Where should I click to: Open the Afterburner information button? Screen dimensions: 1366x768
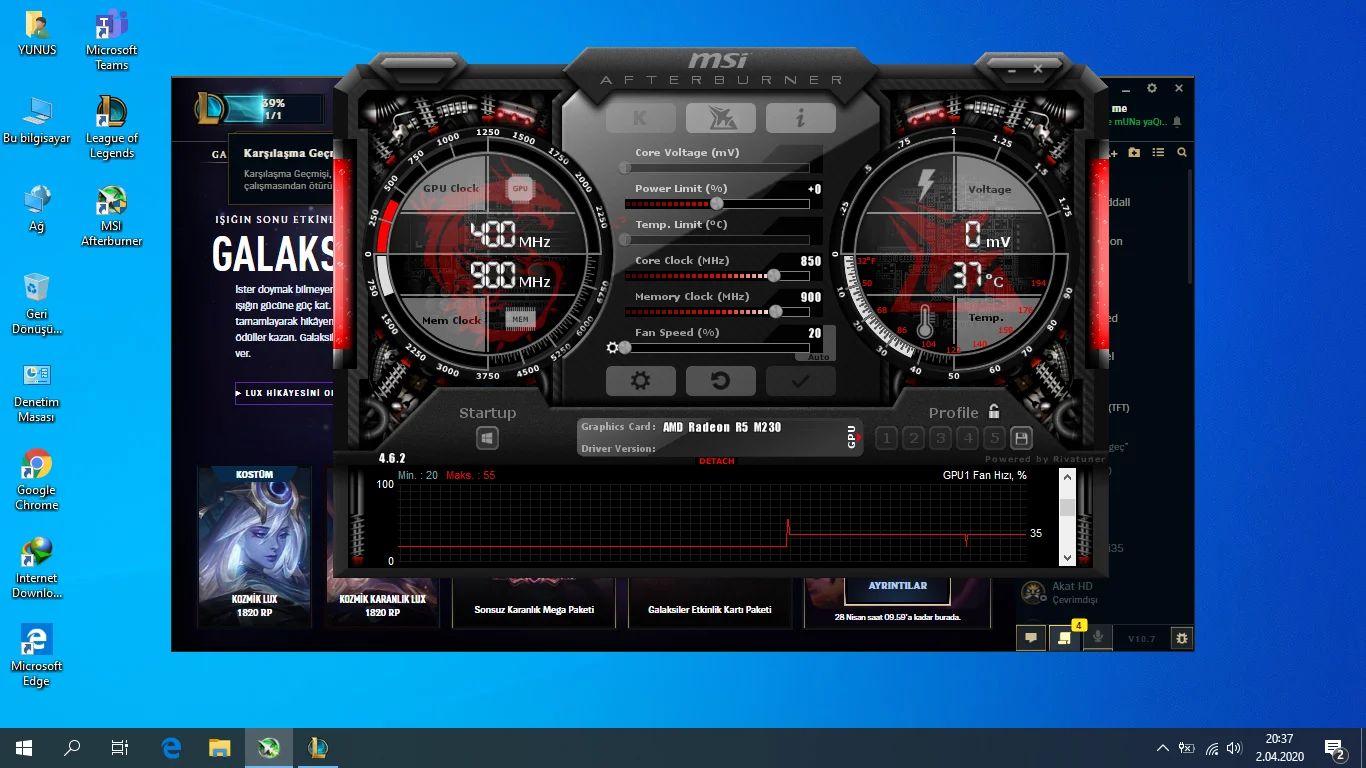pos(800,118)
